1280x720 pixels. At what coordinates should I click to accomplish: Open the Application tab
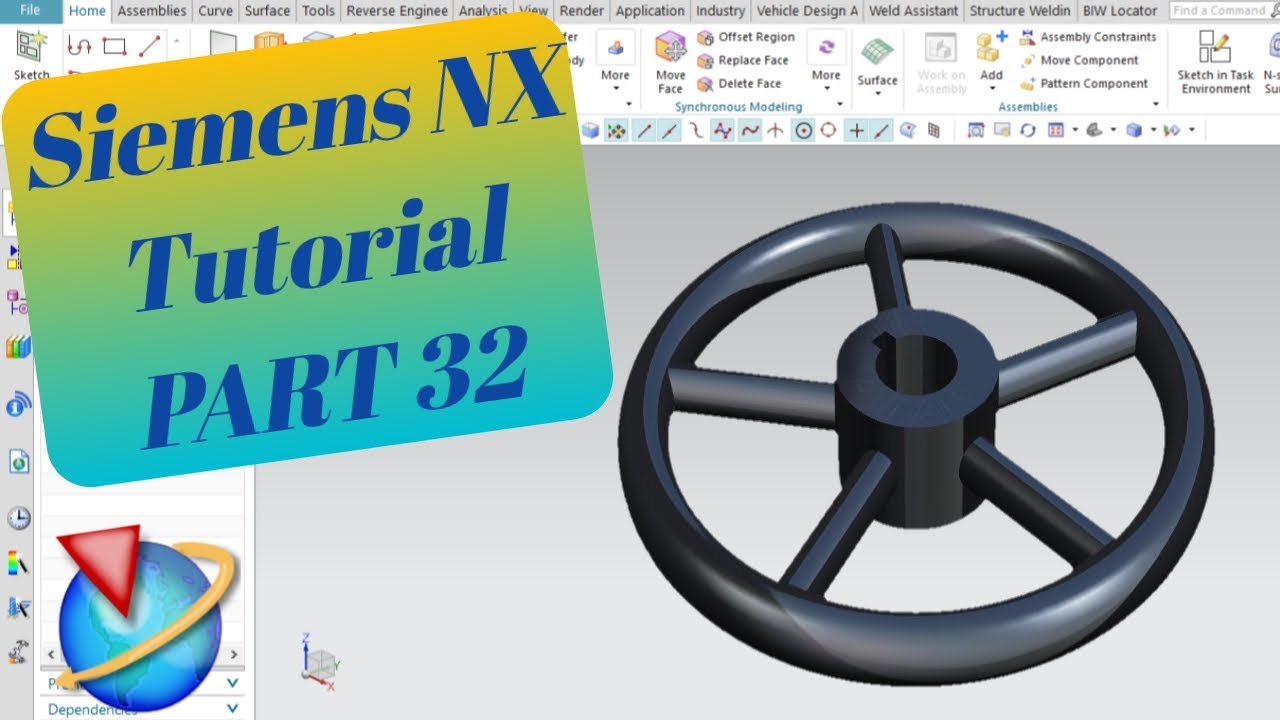tap(649, 11)
